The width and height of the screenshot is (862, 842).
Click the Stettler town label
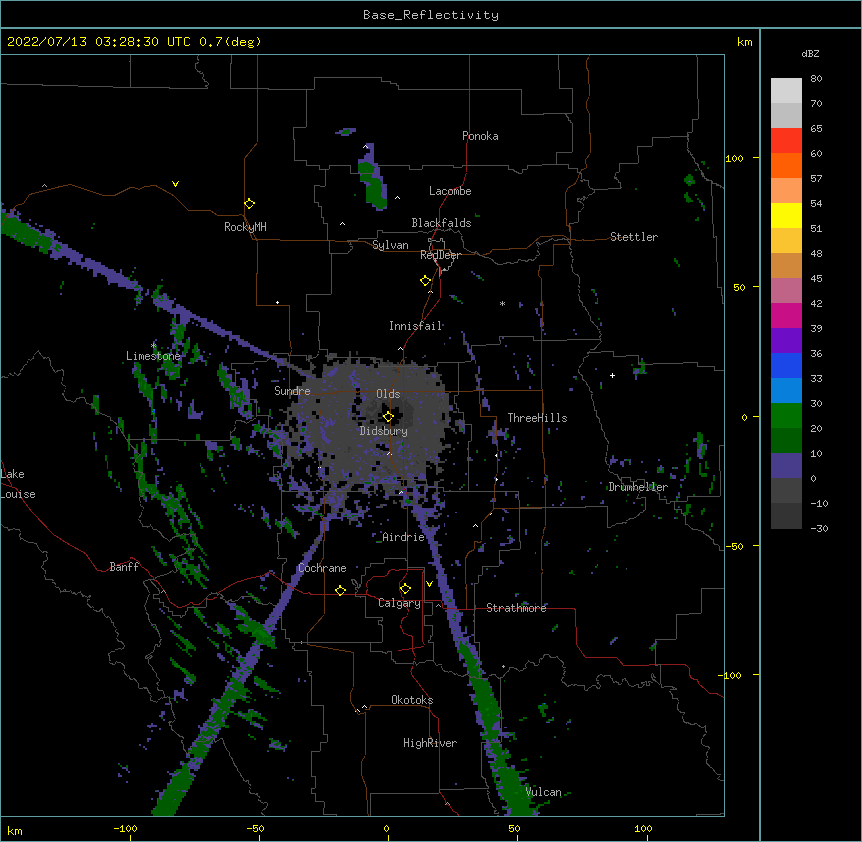point(634,237)
